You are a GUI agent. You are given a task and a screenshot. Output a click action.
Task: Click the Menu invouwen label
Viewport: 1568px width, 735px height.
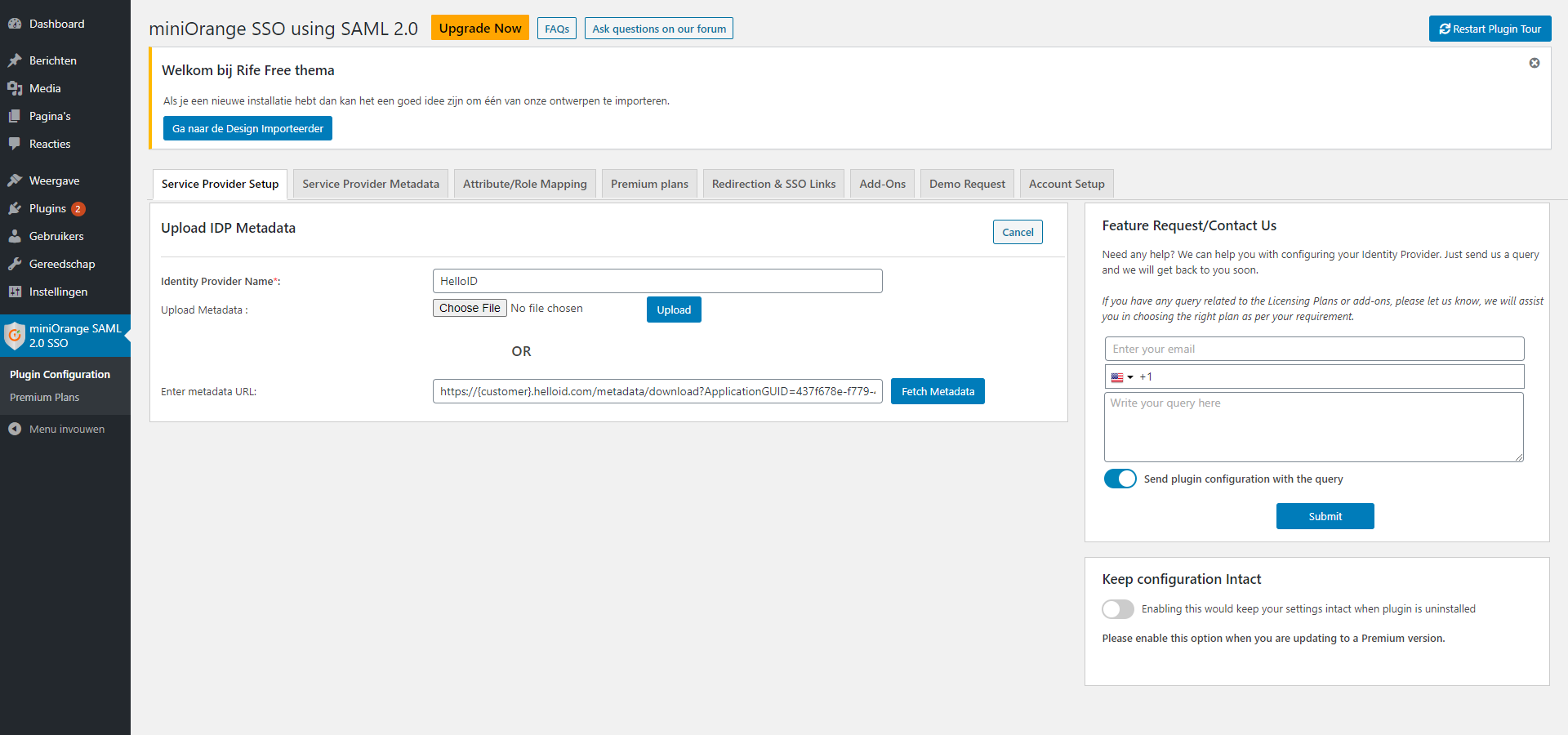coord(67,429)
